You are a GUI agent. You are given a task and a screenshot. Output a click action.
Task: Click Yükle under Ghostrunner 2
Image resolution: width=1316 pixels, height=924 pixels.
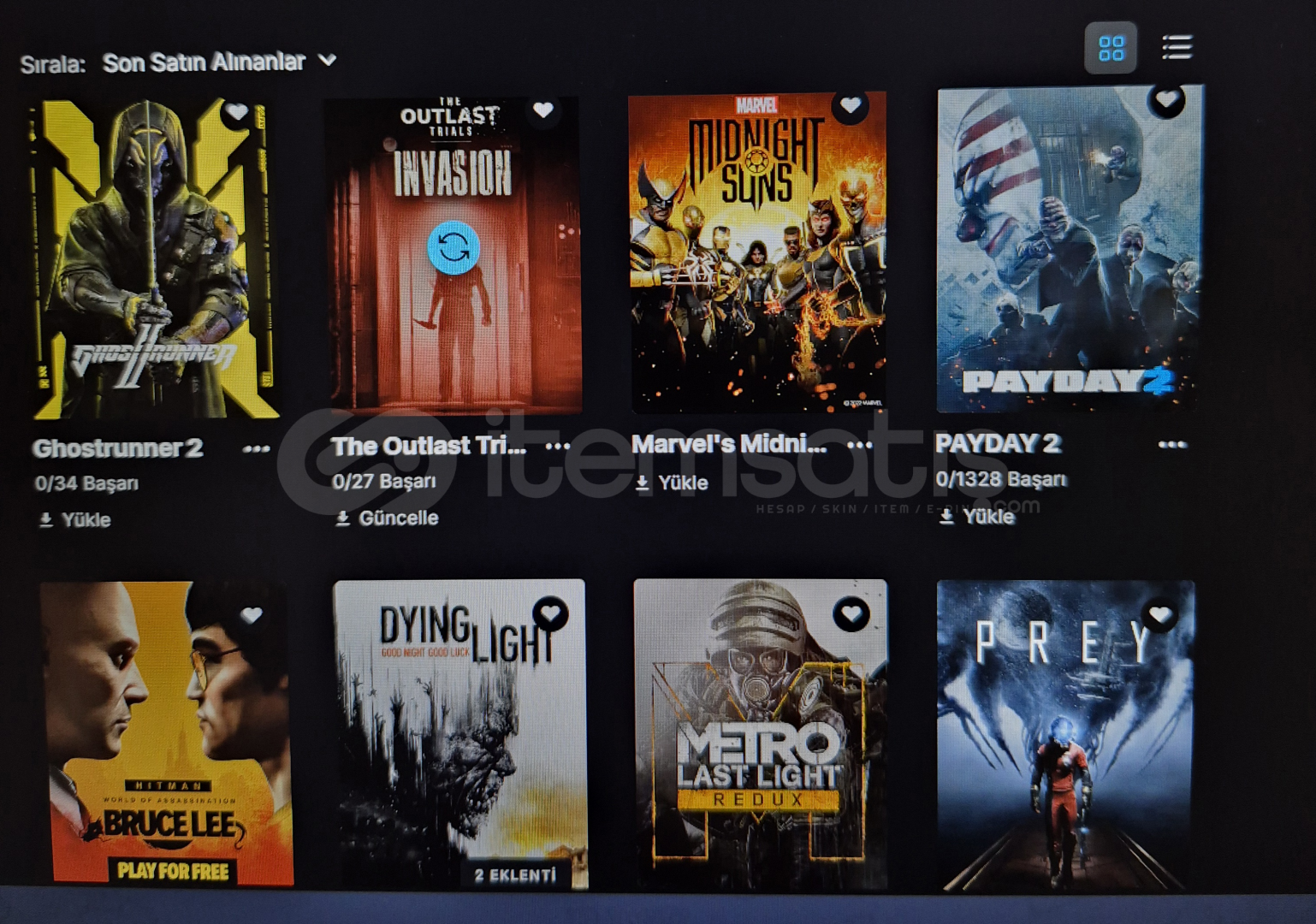[75, 520]
